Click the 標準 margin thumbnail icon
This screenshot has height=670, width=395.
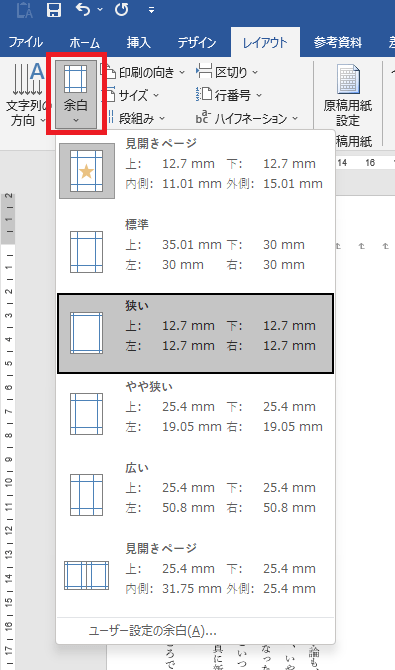[87, 252]
